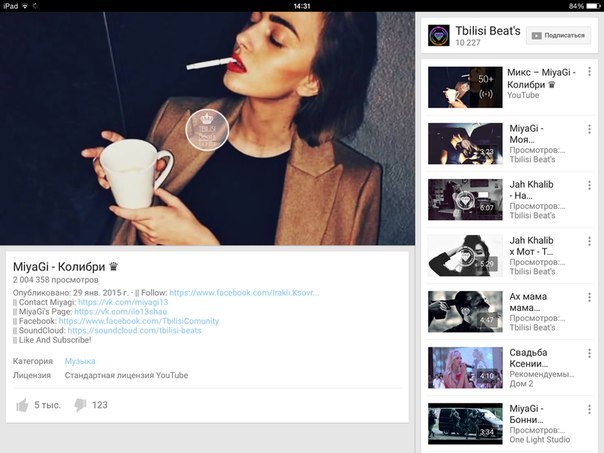This screenshot has height=453, width=604.
Task: Tap the Tbilisi Beat's channel avatar
Action: pyautogui.click(x=437, y=36)
